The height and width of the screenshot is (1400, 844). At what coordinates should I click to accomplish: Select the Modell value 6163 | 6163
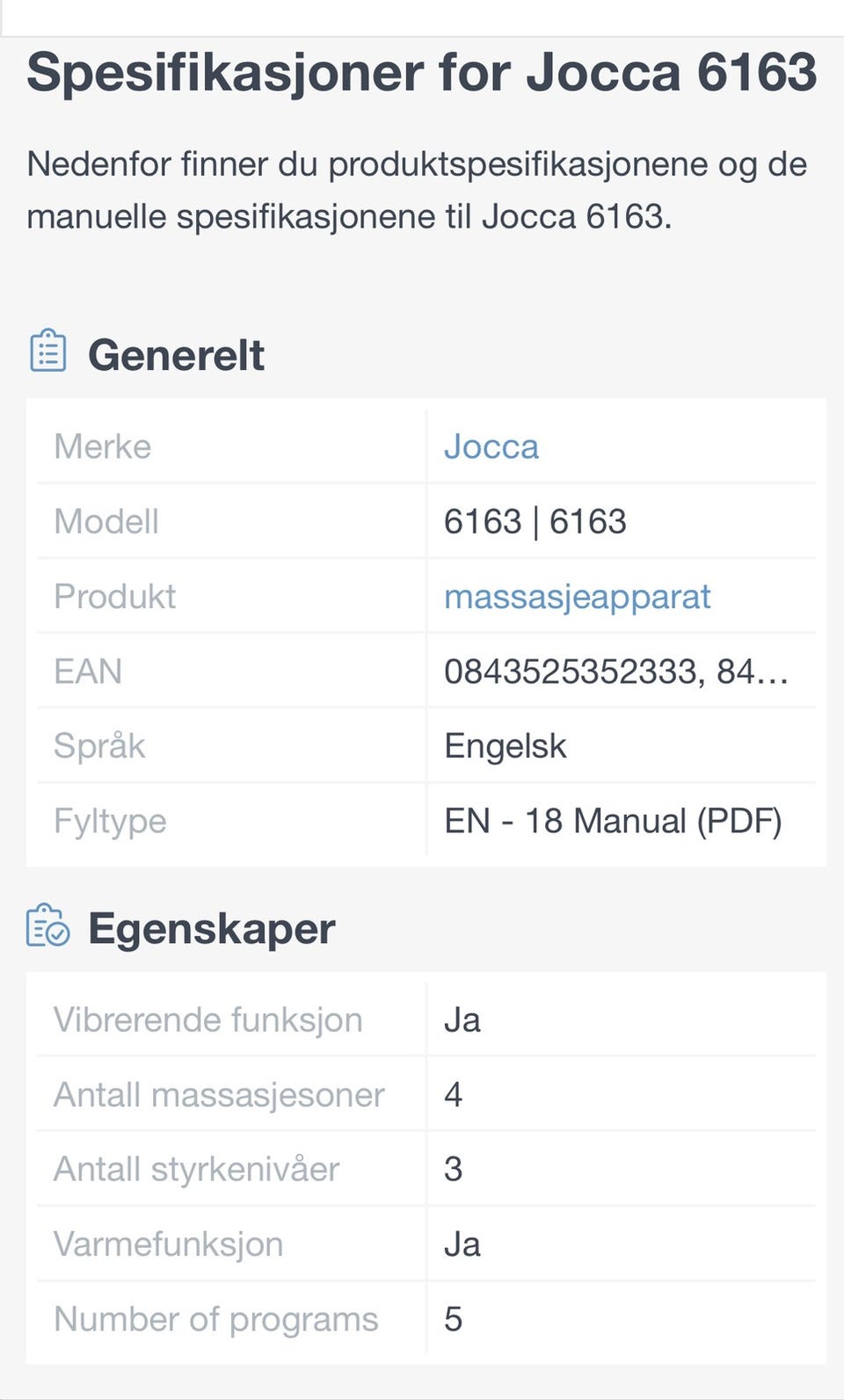[535, 522]
